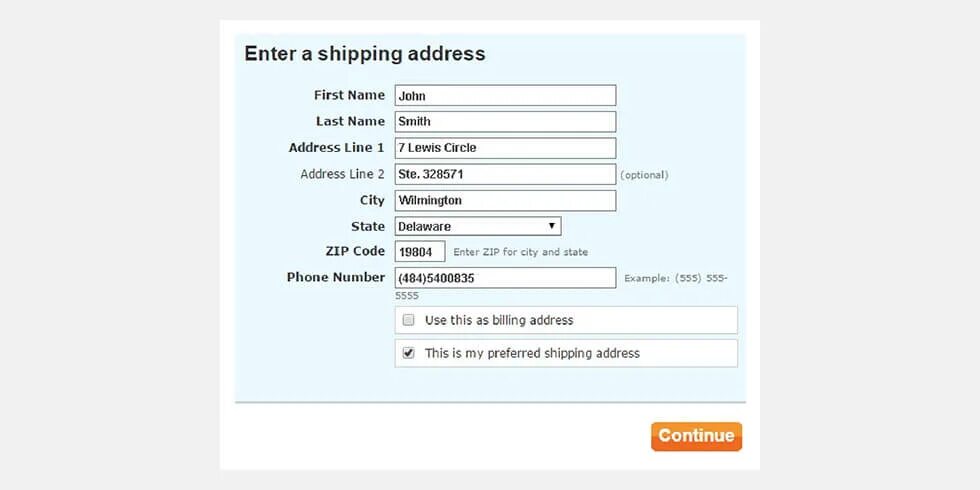
Task: Check the Use this as billing address box
Action: [x=409, y=320]
